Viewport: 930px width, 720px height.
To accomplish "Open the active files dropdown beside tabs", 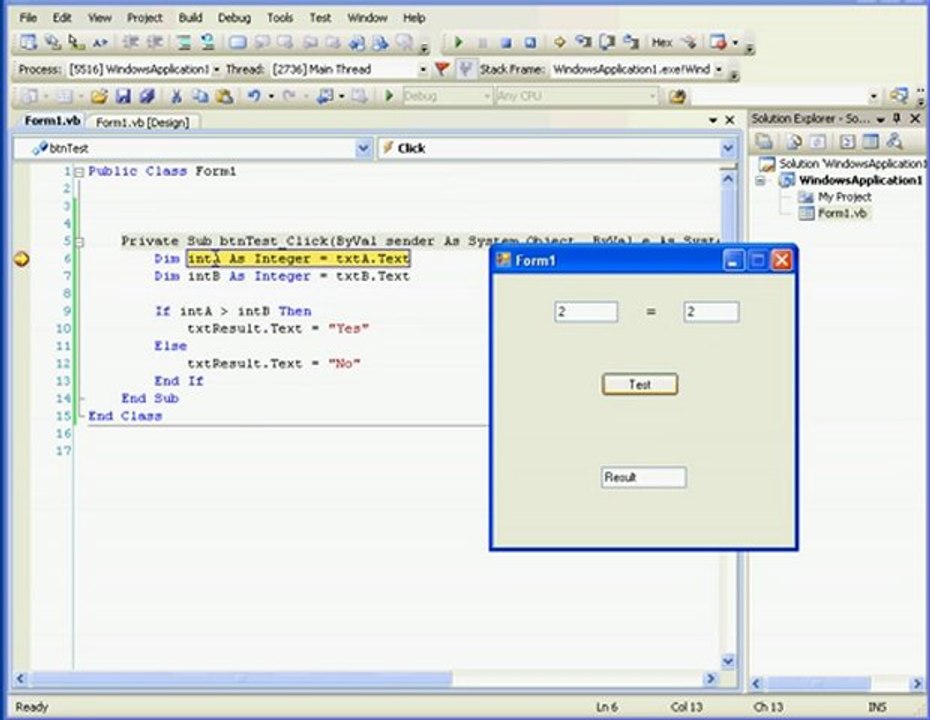I will pos(712,120).
